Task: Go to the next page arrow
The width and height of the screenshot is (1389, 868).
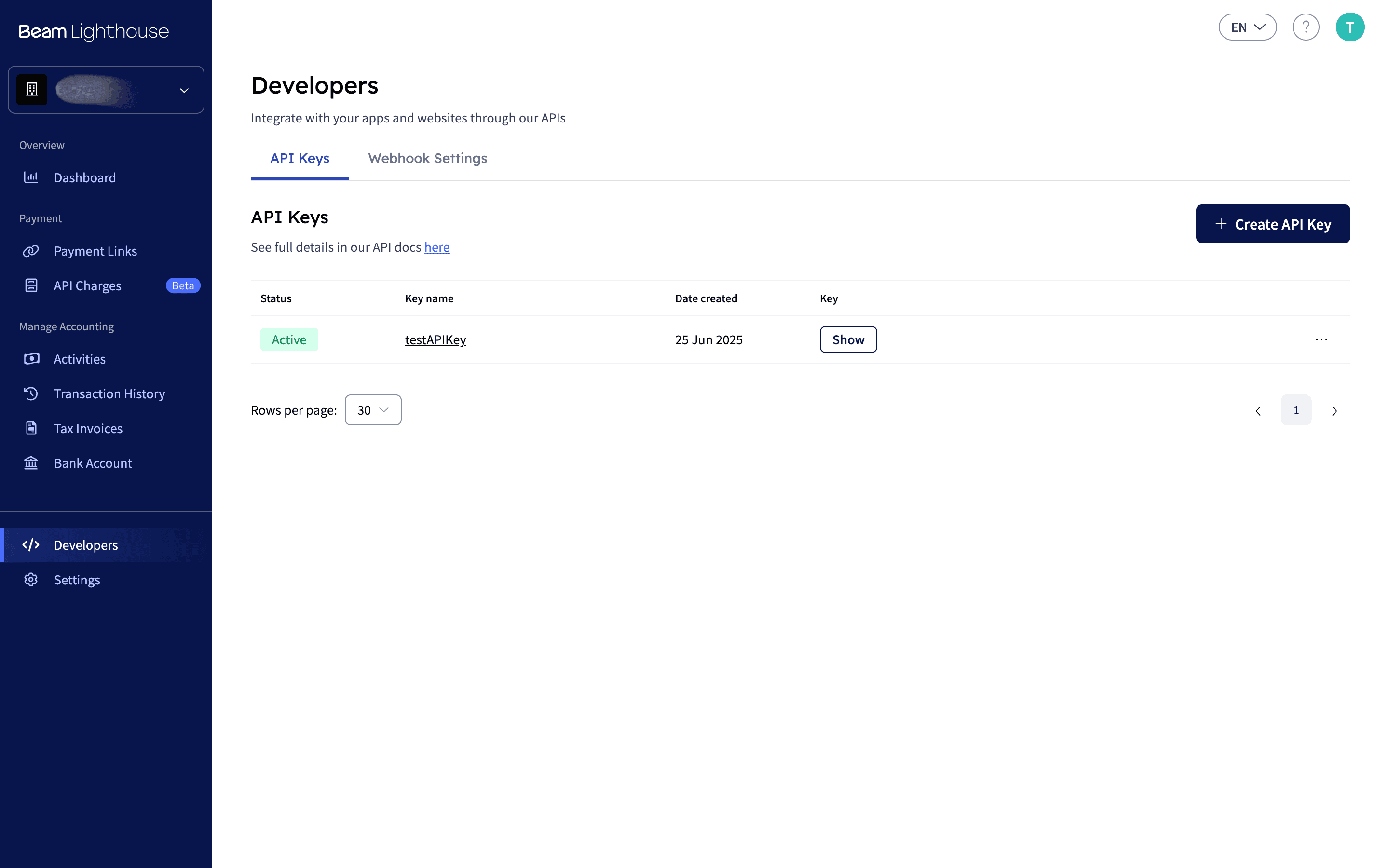Action: tap(1335, 410)
